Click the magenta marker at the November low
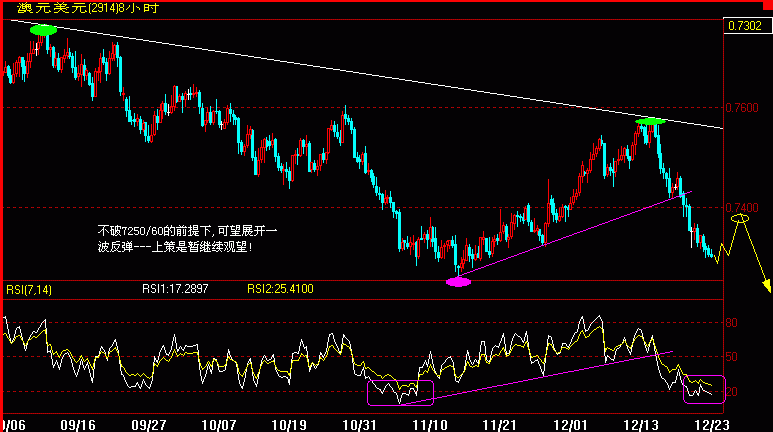The height and width of the screenshot is (432, 773). tap(458, 282)
